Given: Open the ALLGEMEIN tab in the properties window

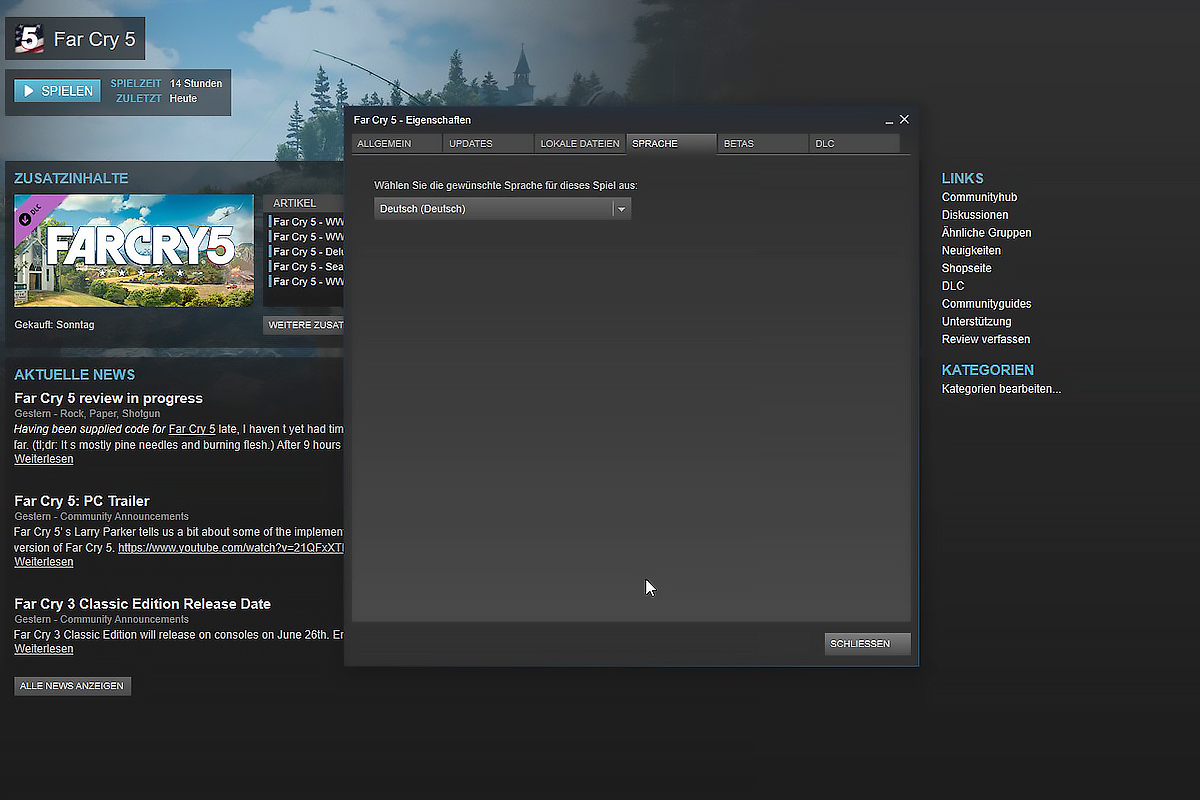Looking at the screenshot, I should click(396, 144).
